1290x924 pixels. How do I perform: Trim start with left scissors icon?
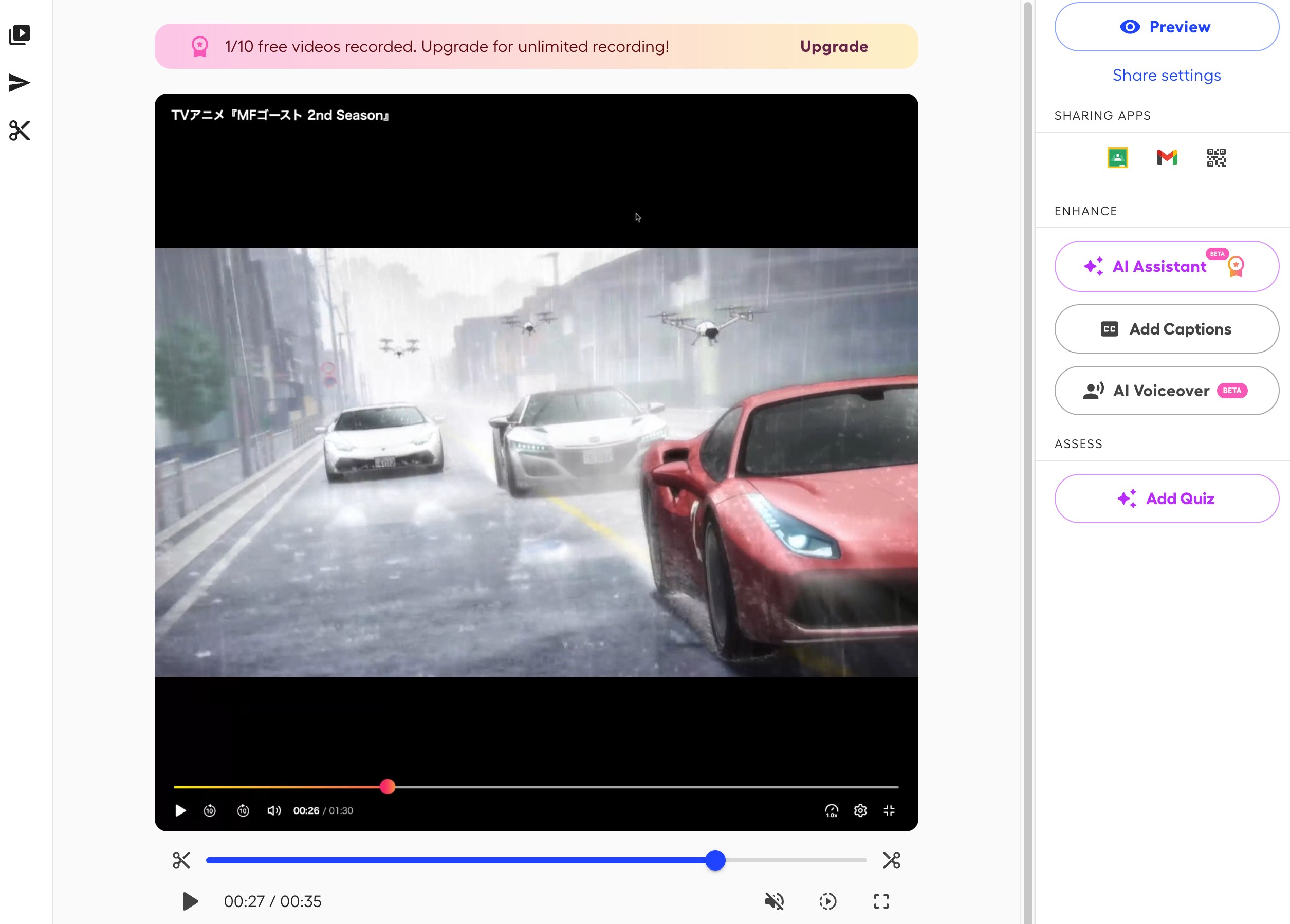[181, 860]
